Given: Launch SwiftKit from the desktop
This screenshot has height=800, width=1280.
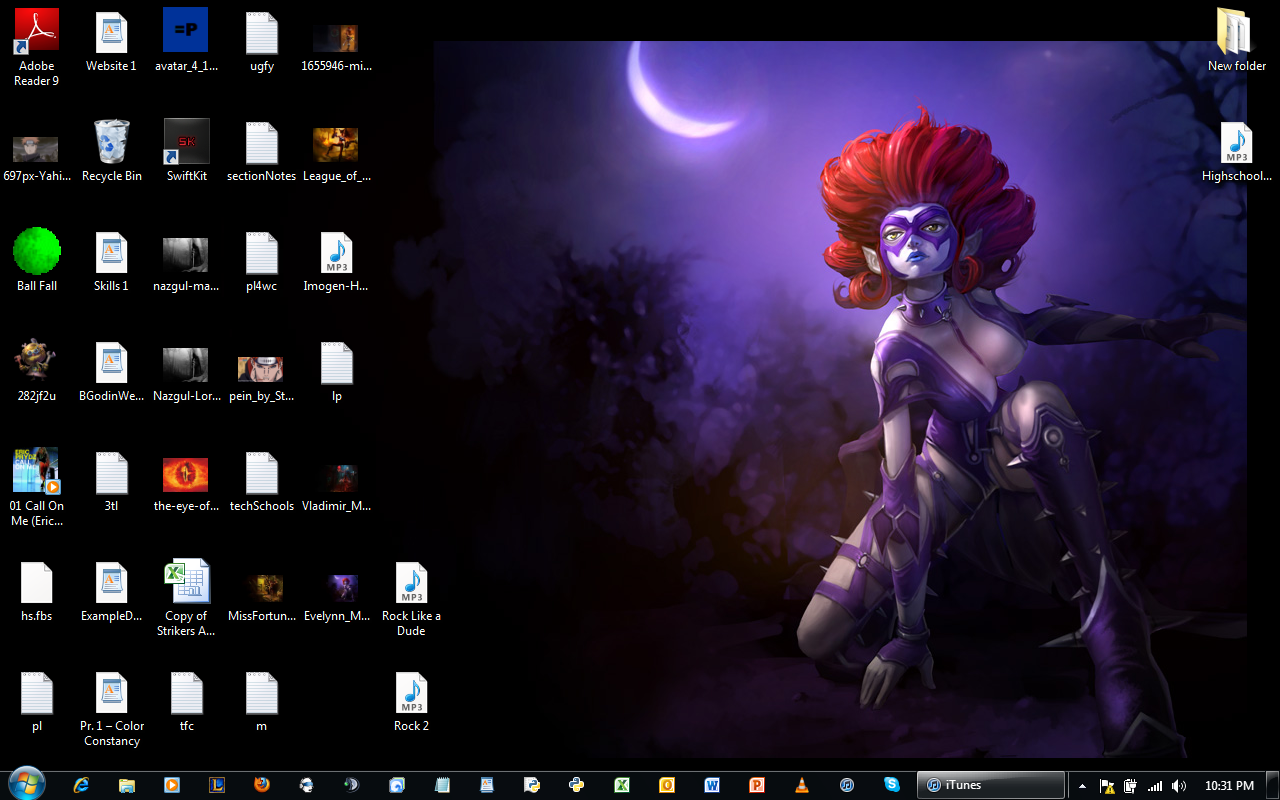Looking at the screenshot, I should click(187, 142).
